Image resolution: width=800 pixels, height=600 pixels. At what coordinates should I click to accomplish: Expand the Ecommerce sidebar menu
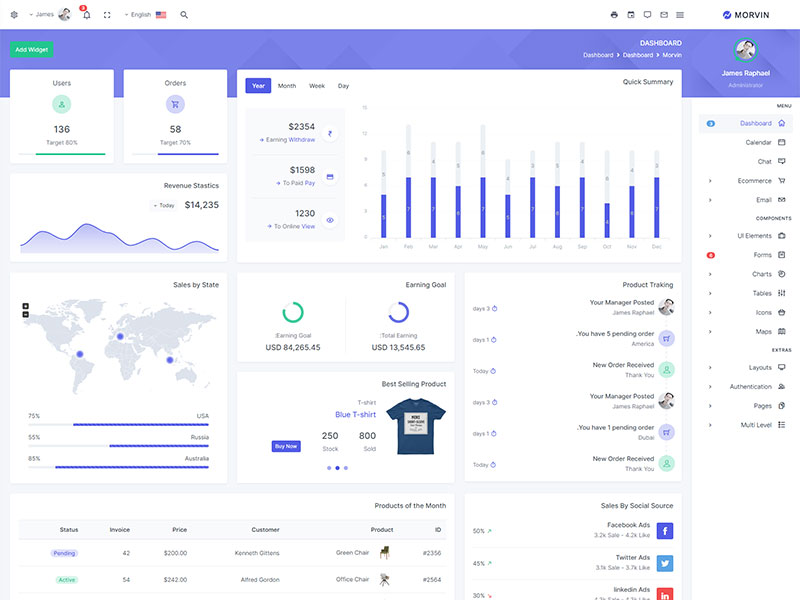pos(746,181)
